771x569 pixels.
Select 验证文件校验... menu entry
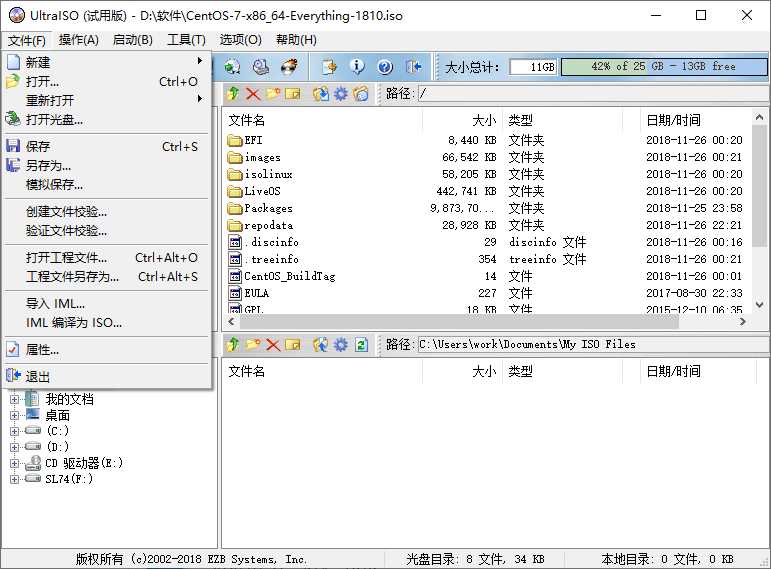pyautogui.click(x=107, y=231)
